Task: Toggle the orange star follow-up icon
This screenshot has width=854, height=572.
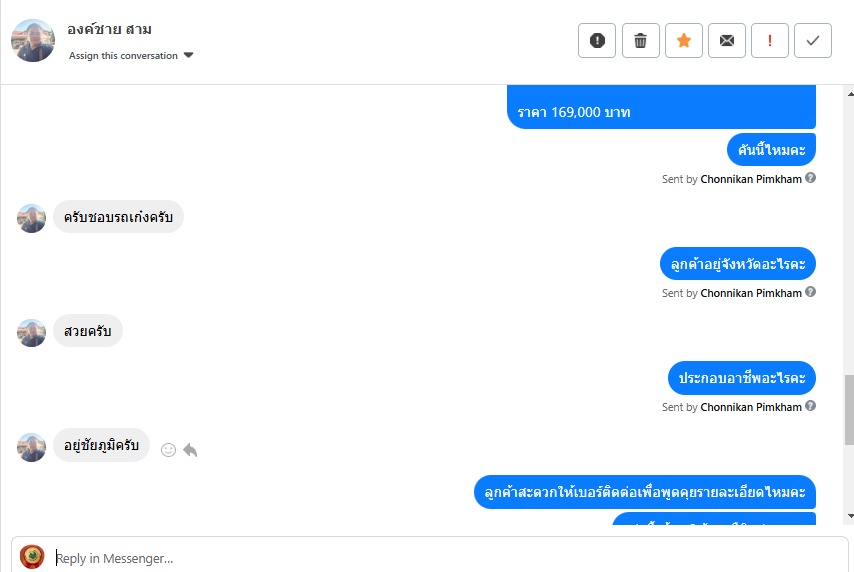Action: 684,40
